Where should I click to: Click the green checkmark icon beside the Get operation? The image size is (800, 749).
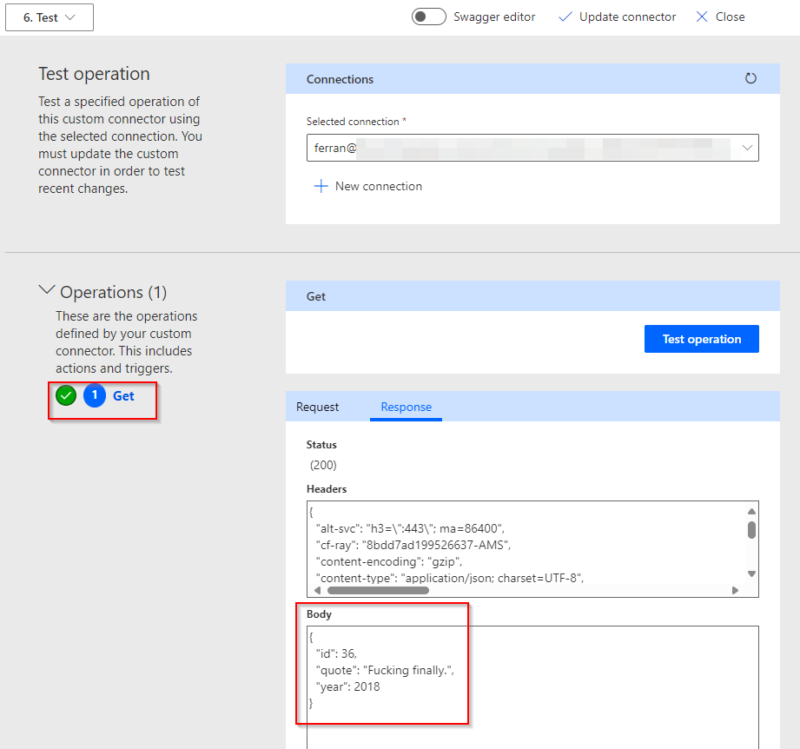tap(65, 395)
